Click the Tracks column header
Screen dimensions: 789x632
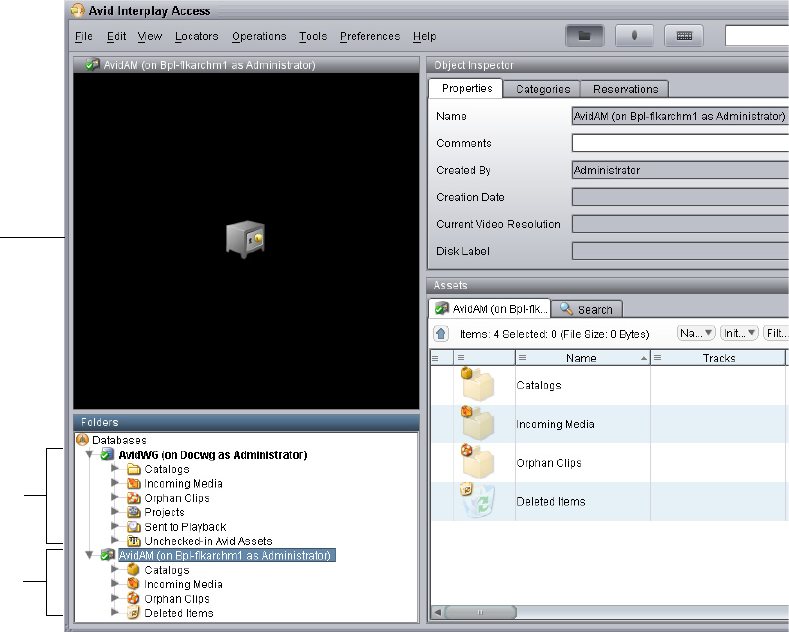point(718,358)
